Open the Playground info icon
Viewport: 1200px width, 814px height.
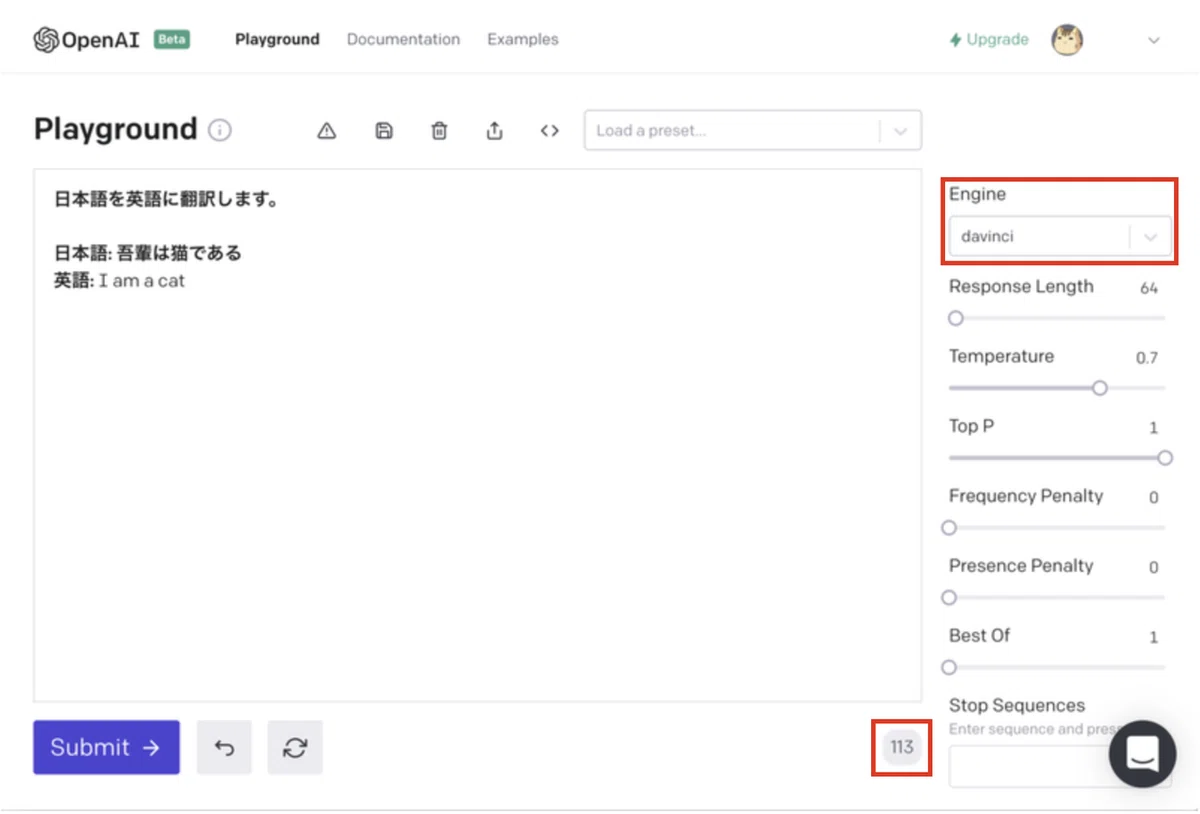220,130
